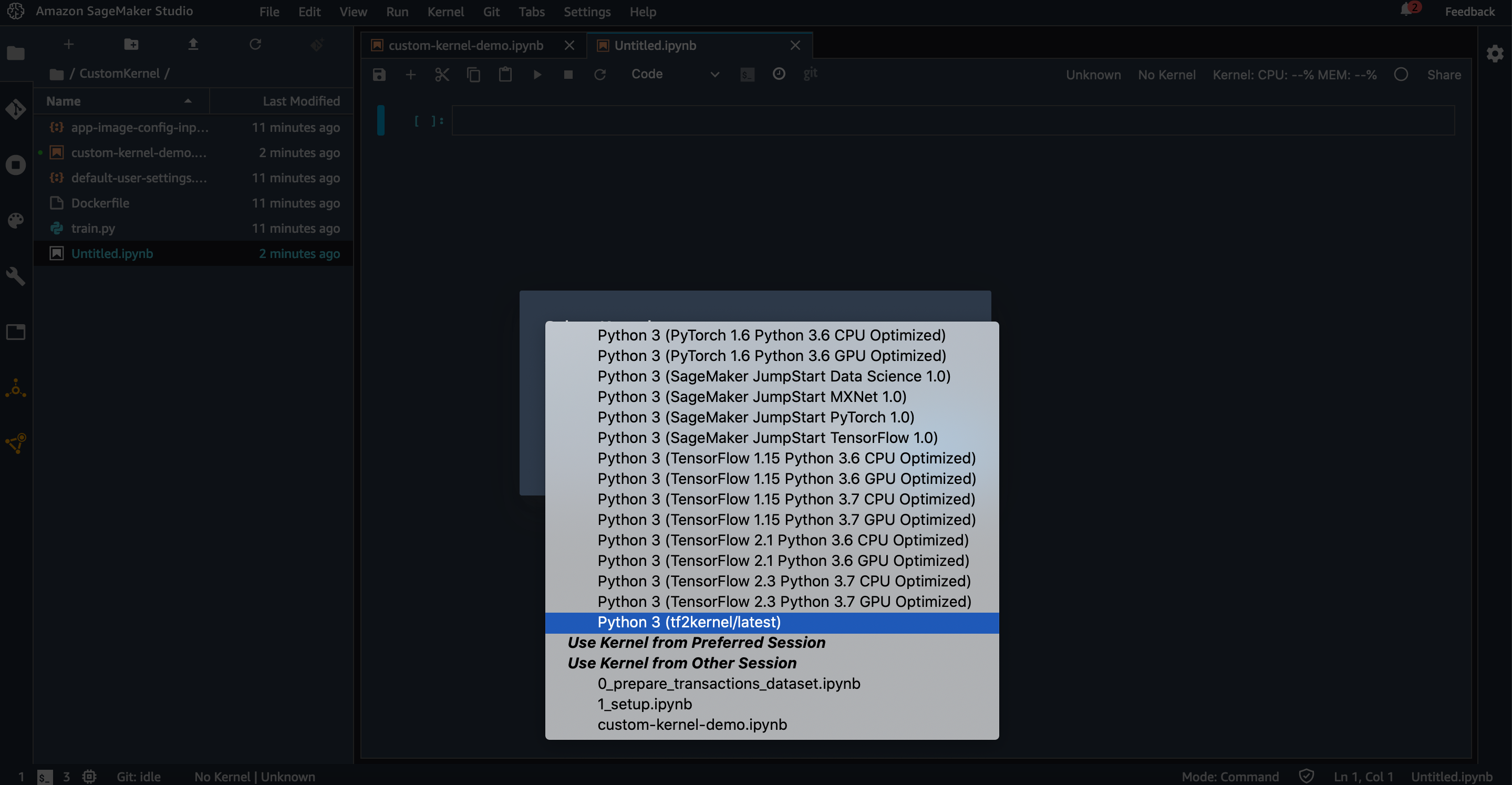Open the Kernel menu

click(446, 12)
